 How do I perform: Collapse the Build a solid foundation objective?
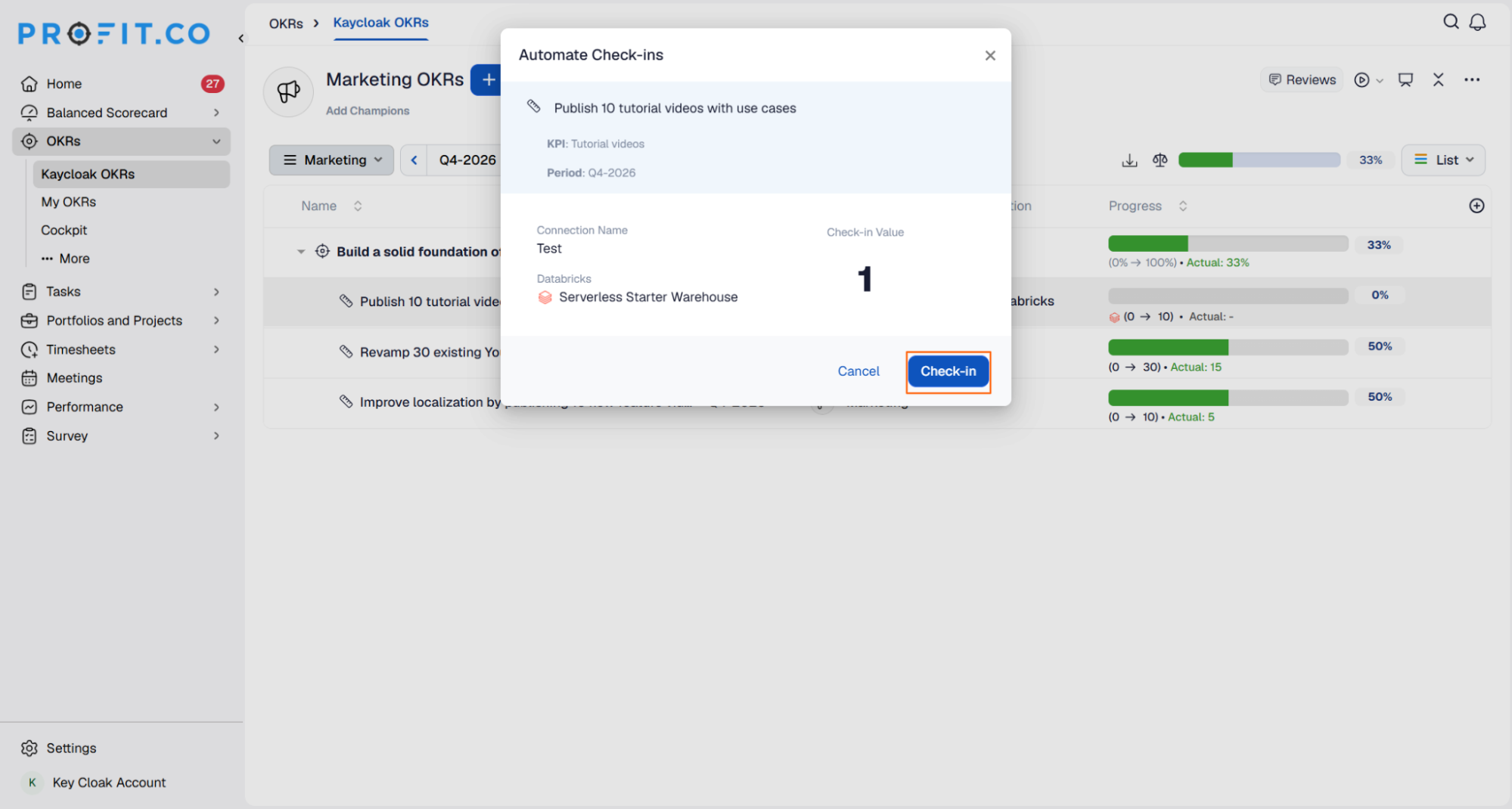[x=300, y=252]
